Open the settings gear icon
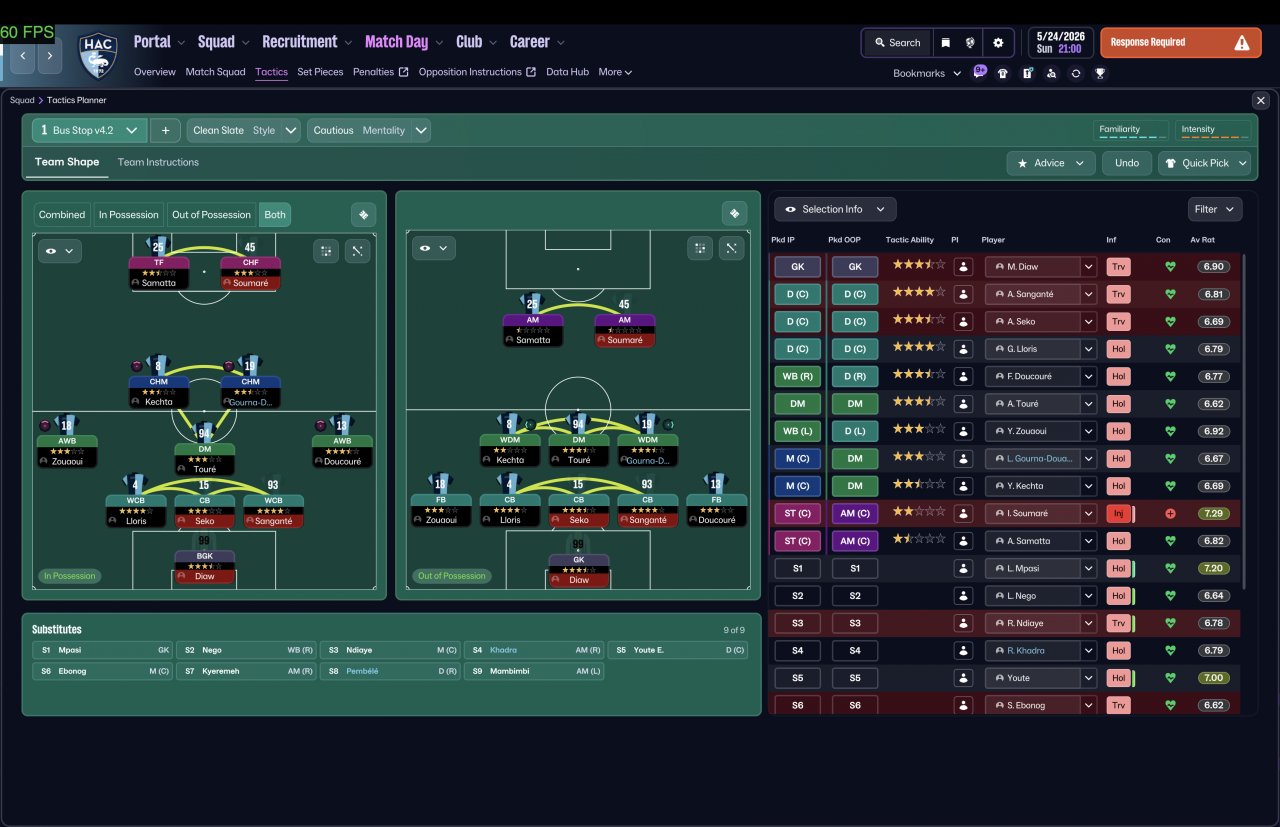1280x827 pixels. [x=998, y=43]
